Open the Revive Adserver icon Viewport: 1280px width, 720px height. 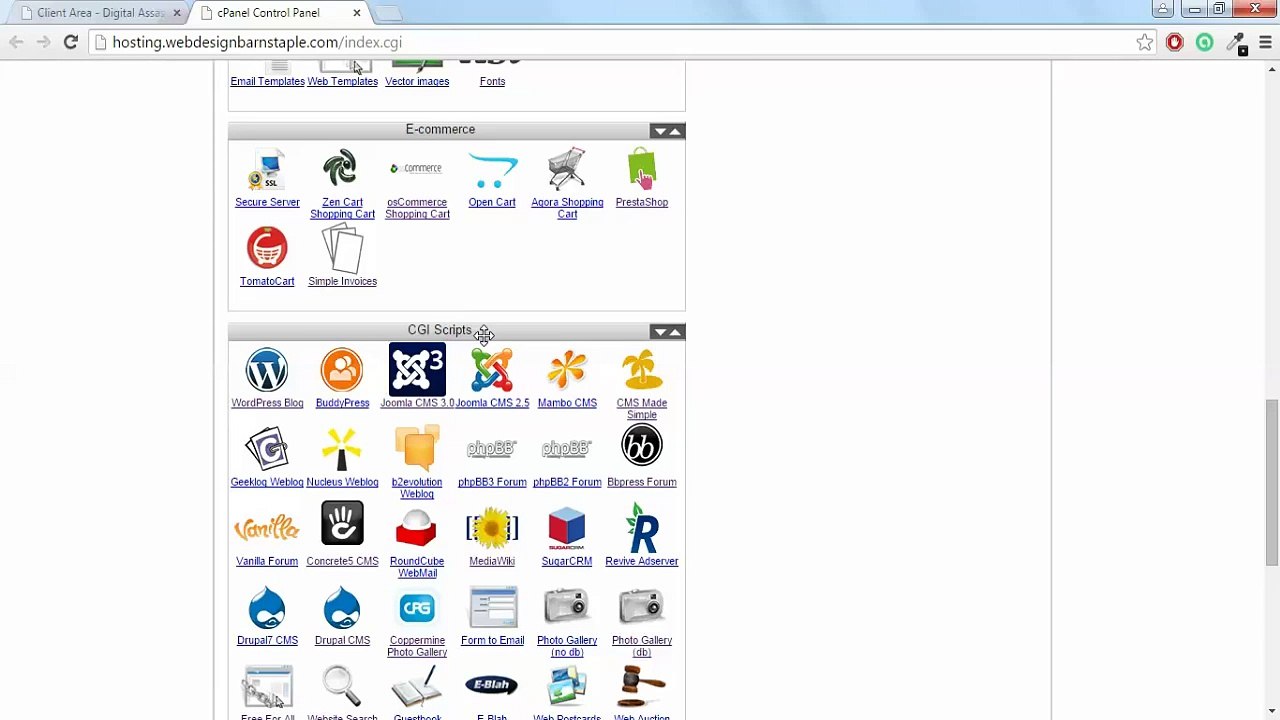point(642,528)
